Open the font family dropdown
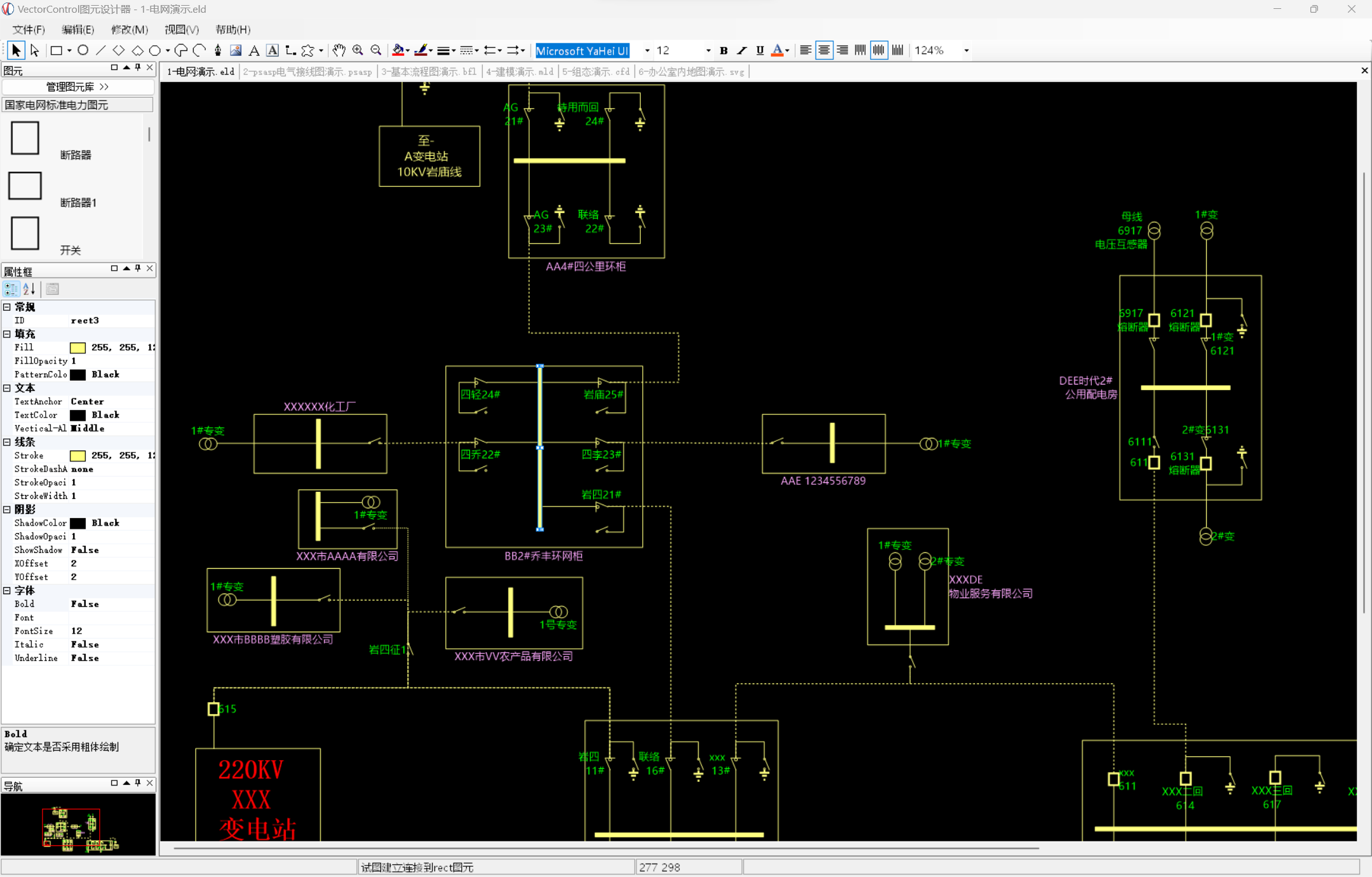 pyautogui.click(x=647, y=50)
